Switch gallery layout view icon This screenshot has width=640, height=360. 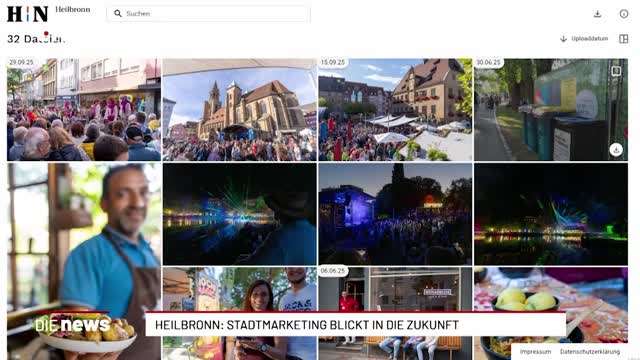[x=624, y=39]
